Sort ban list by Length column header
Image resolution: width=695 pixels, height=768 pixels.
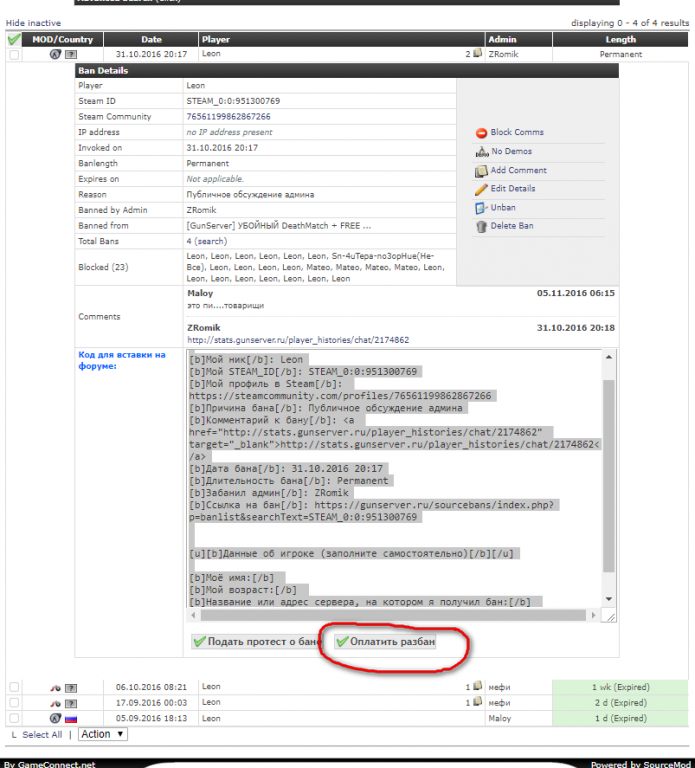[x=620, y=40]
